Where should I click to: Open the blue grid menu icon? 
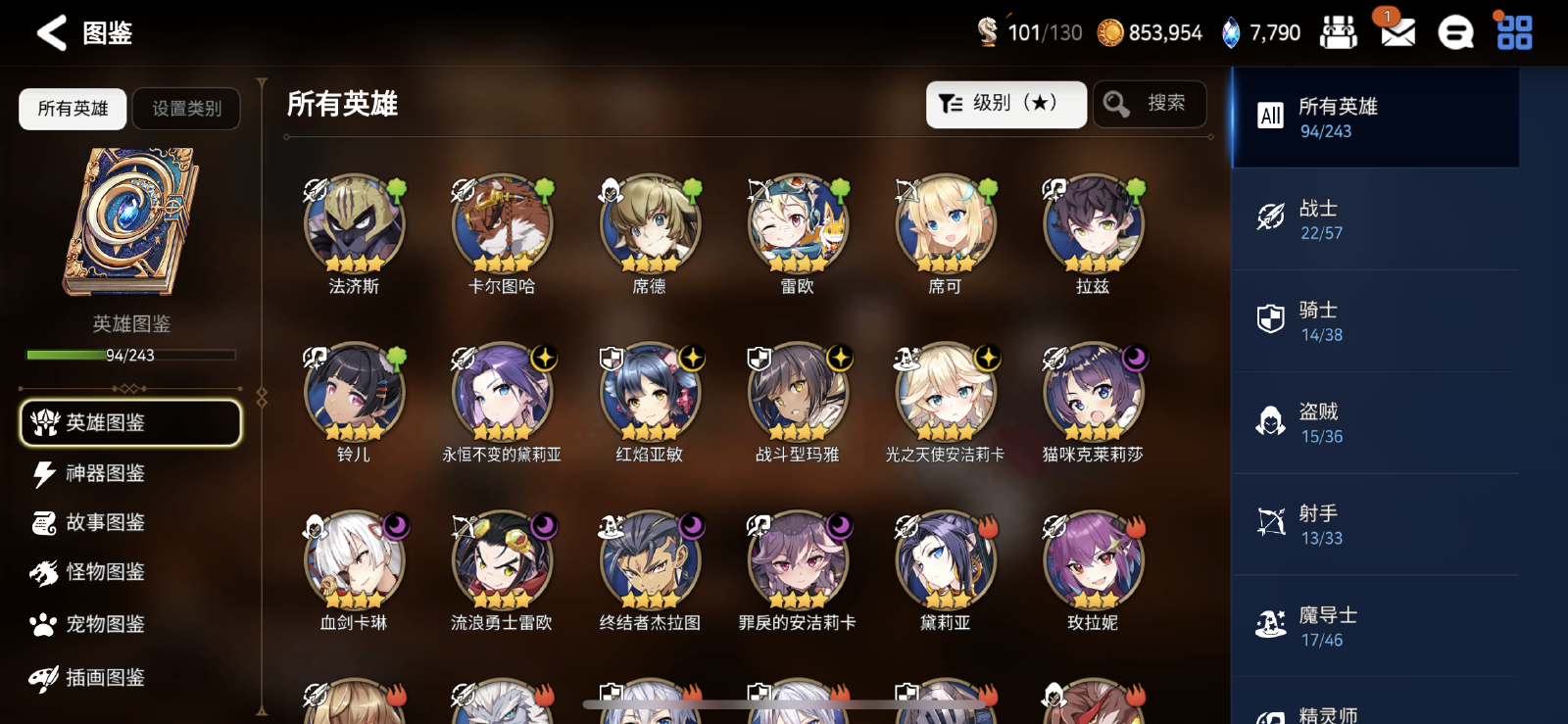[x=1514, y=31]
